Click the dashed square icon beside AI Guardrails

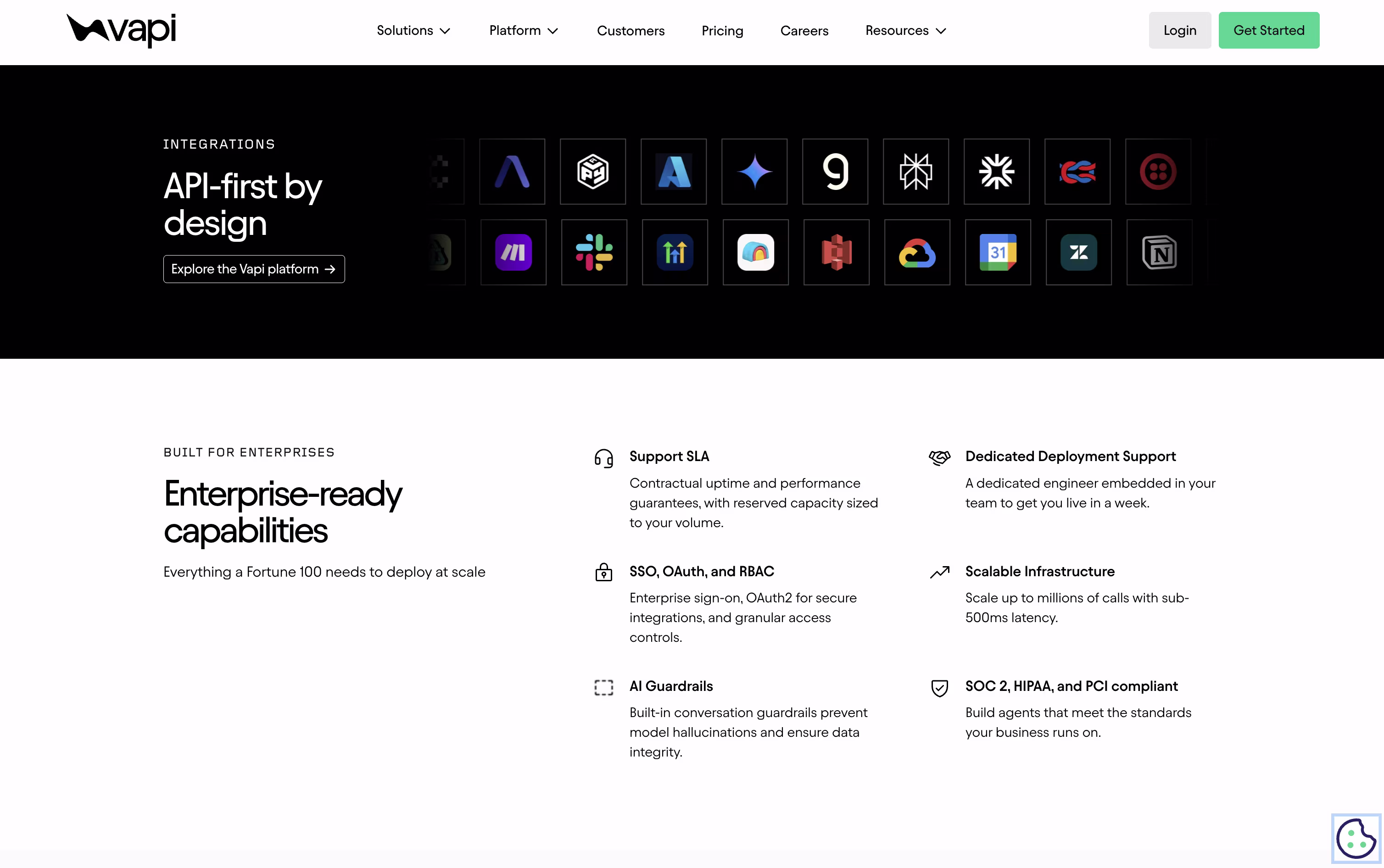coord(604,687)
